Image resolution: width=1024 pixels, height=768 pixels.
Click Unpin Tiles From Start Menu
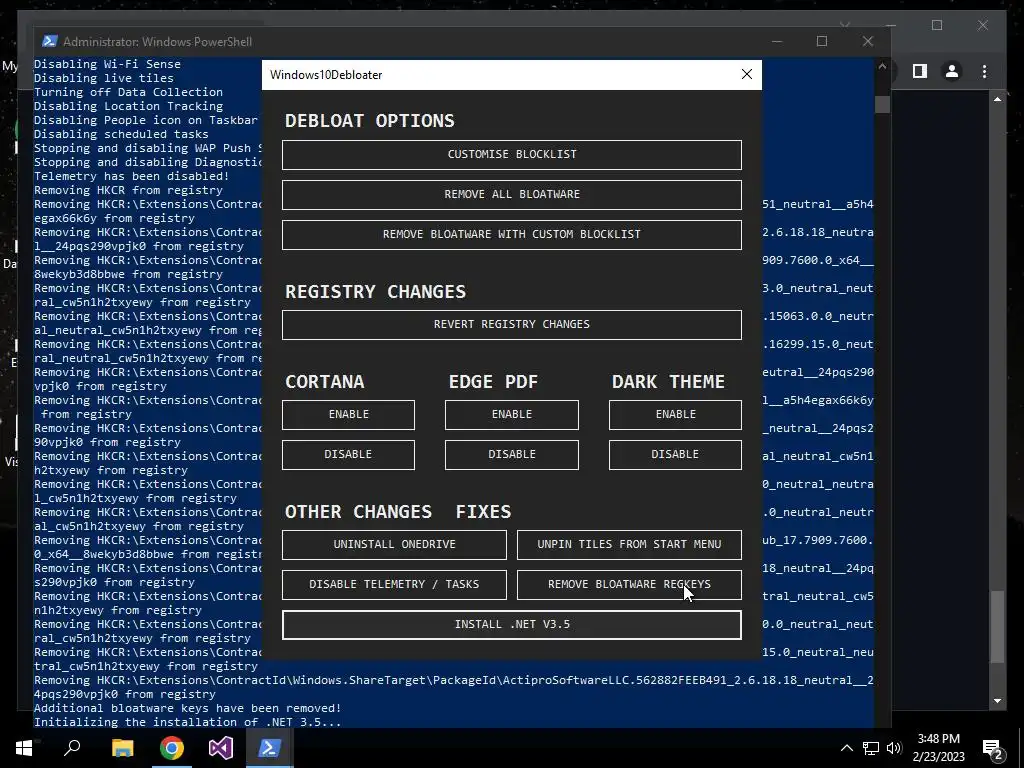[630, 545]
